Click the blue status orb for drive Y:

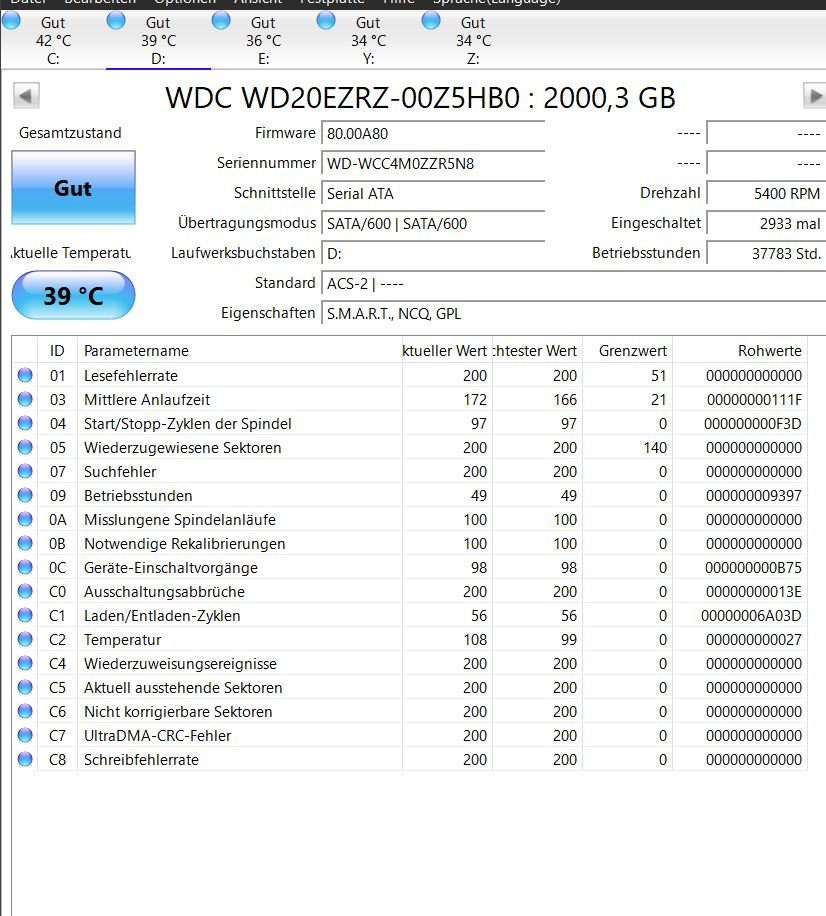pos(326,20)
